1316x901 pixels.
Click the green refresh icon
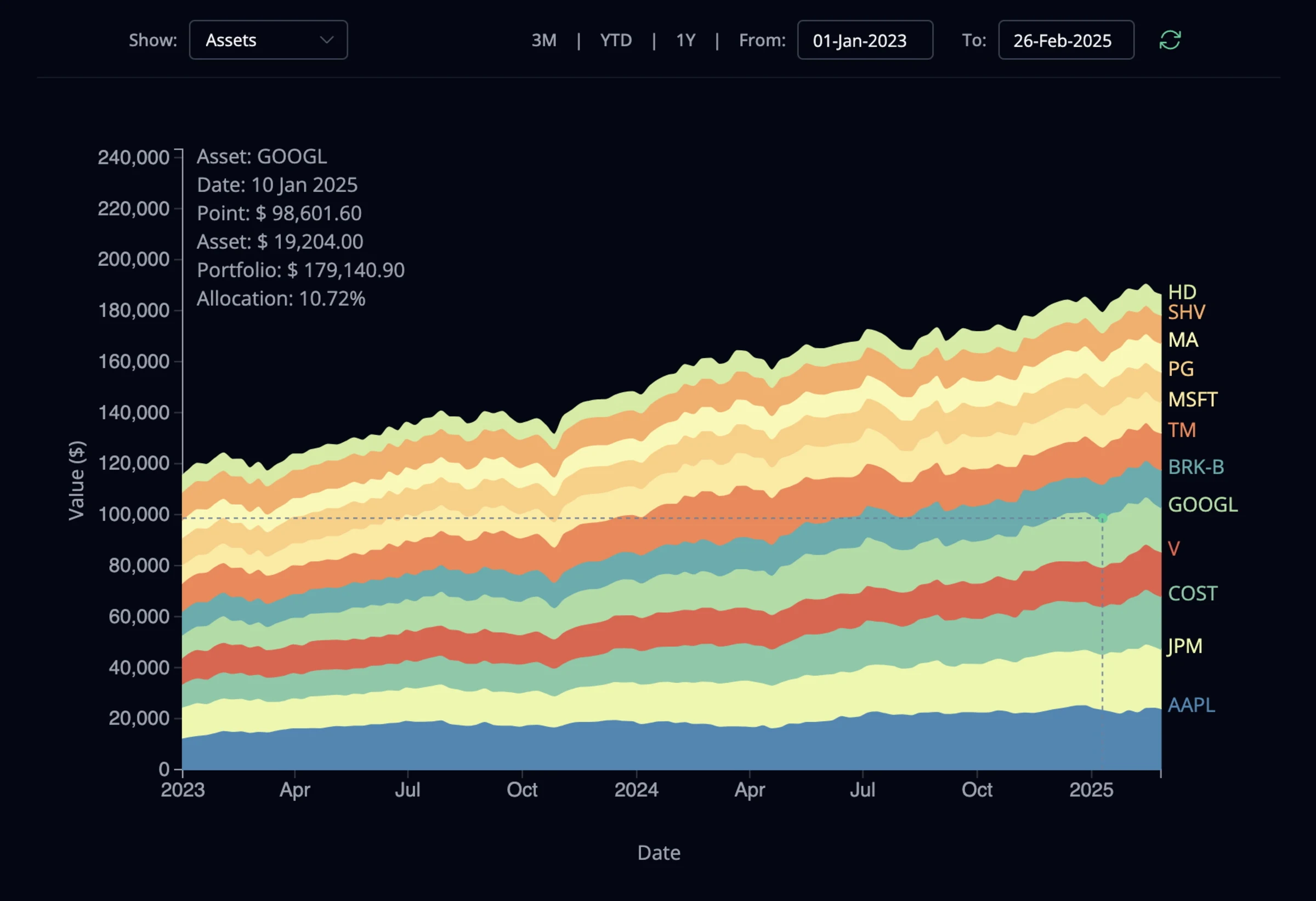[x=1170, y=40]
